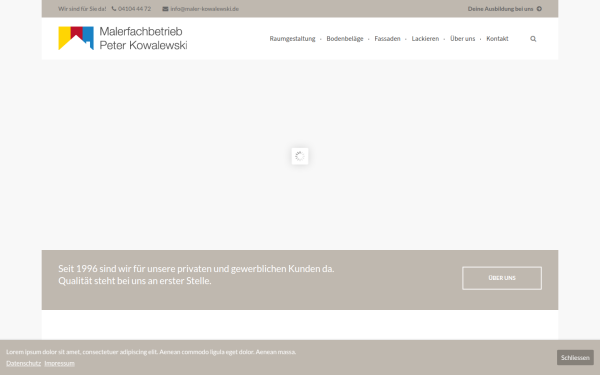Dismiss the cookie banner with Schliessen
The width and height of the screenshot is (600, 375).
point(575,357)
